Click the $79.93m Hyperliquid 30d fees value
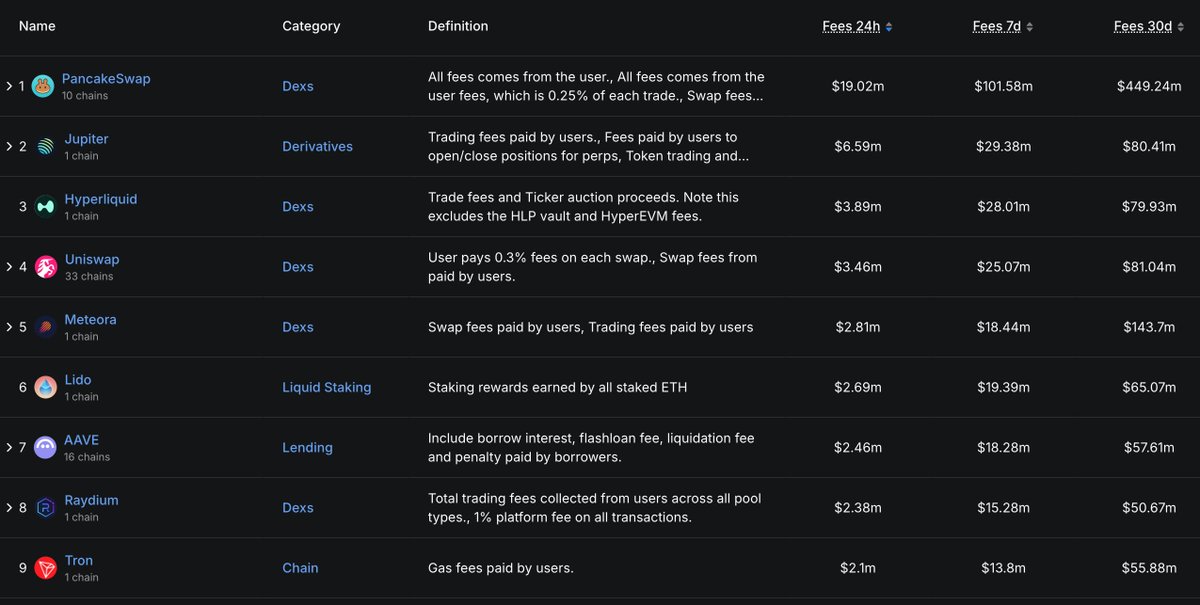The width and height of the screenshot is (1200, 605). [x=1149, y=207]
